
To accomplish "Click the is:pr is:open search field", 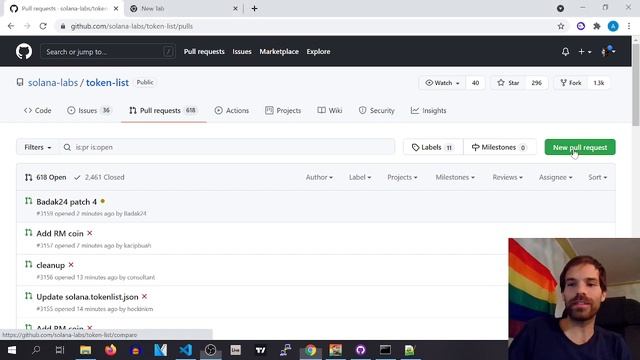I will (227, 147).
